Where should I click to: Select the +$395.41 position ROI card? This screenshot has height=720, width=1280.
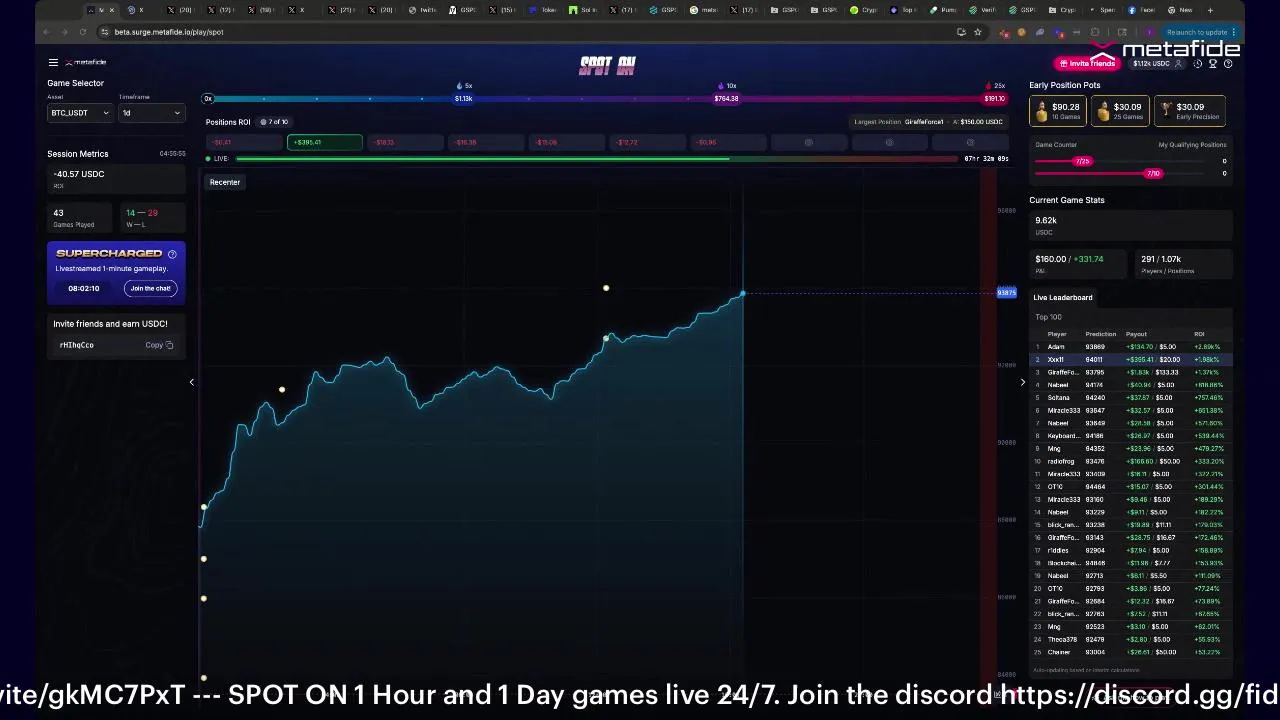pos(325,142)
